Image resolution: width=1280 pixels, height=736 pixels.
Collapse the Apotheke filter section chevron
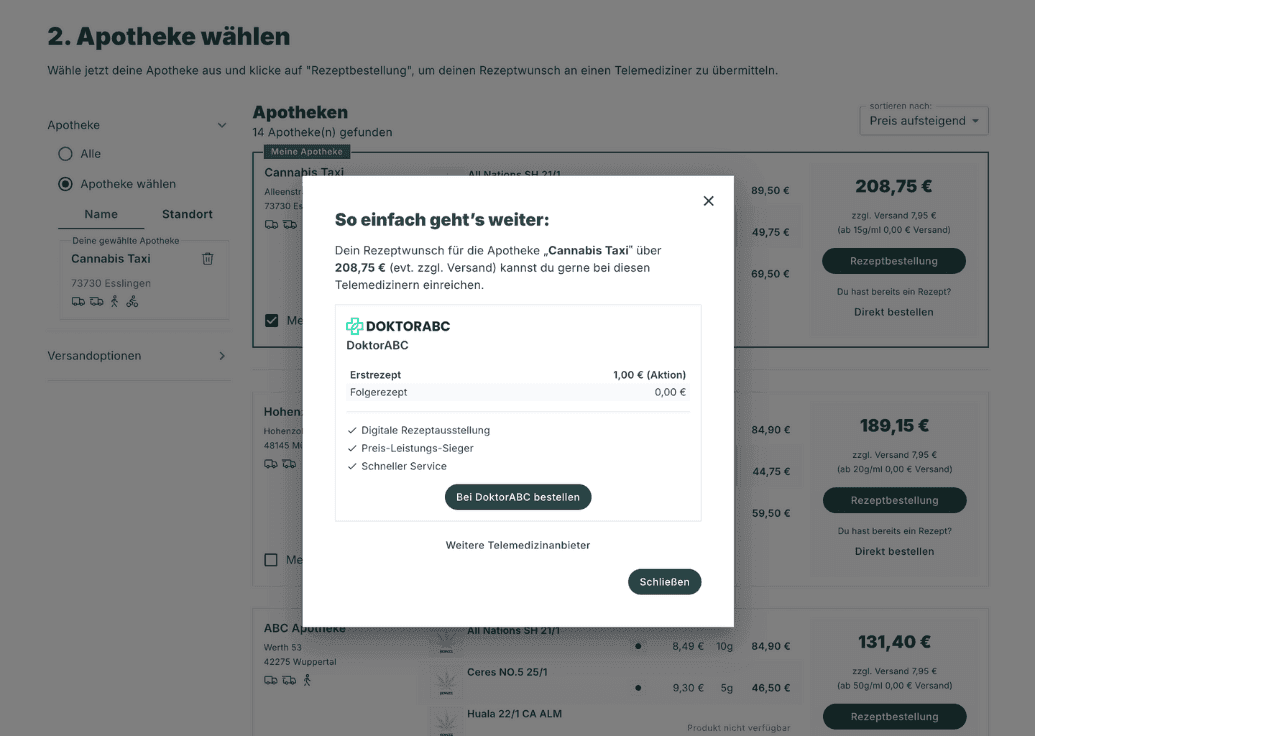click(222, 125)
